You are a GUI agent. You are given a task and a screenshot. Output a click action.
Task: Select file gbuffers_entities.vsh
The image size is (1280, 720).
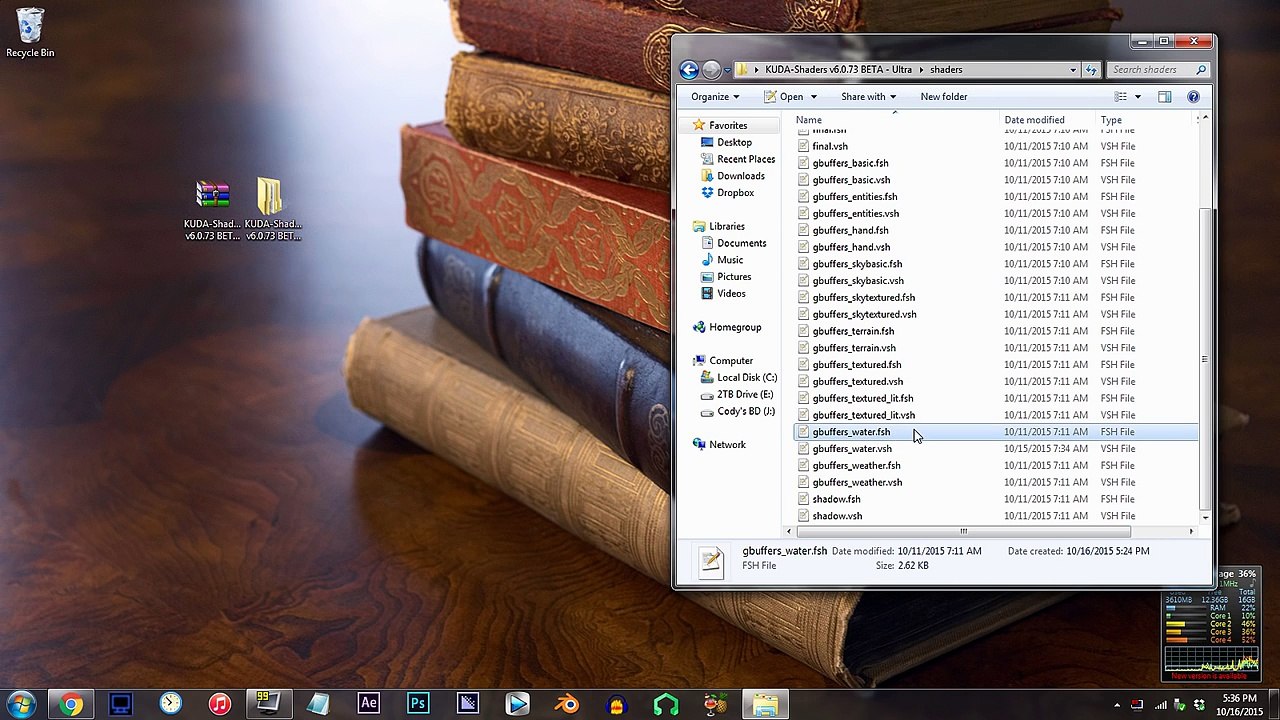pyautogui.click(x=855, y=214)
